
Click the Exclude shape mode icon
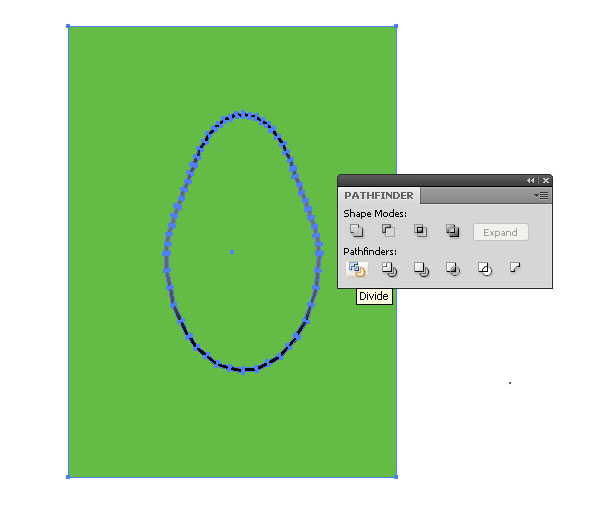pos(452,230)
